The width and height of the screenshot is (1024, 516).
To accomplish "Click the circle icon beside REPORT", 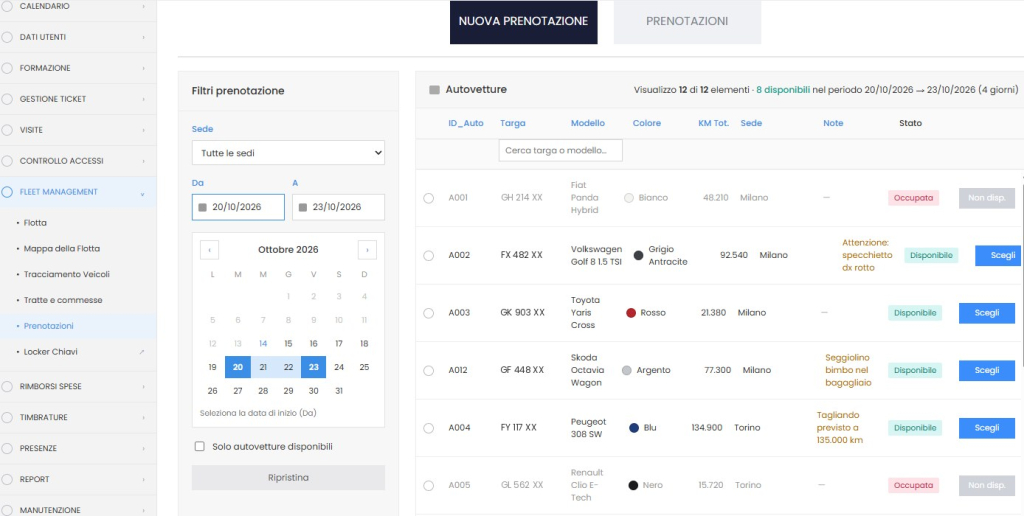I will click(x=7, y=479).
